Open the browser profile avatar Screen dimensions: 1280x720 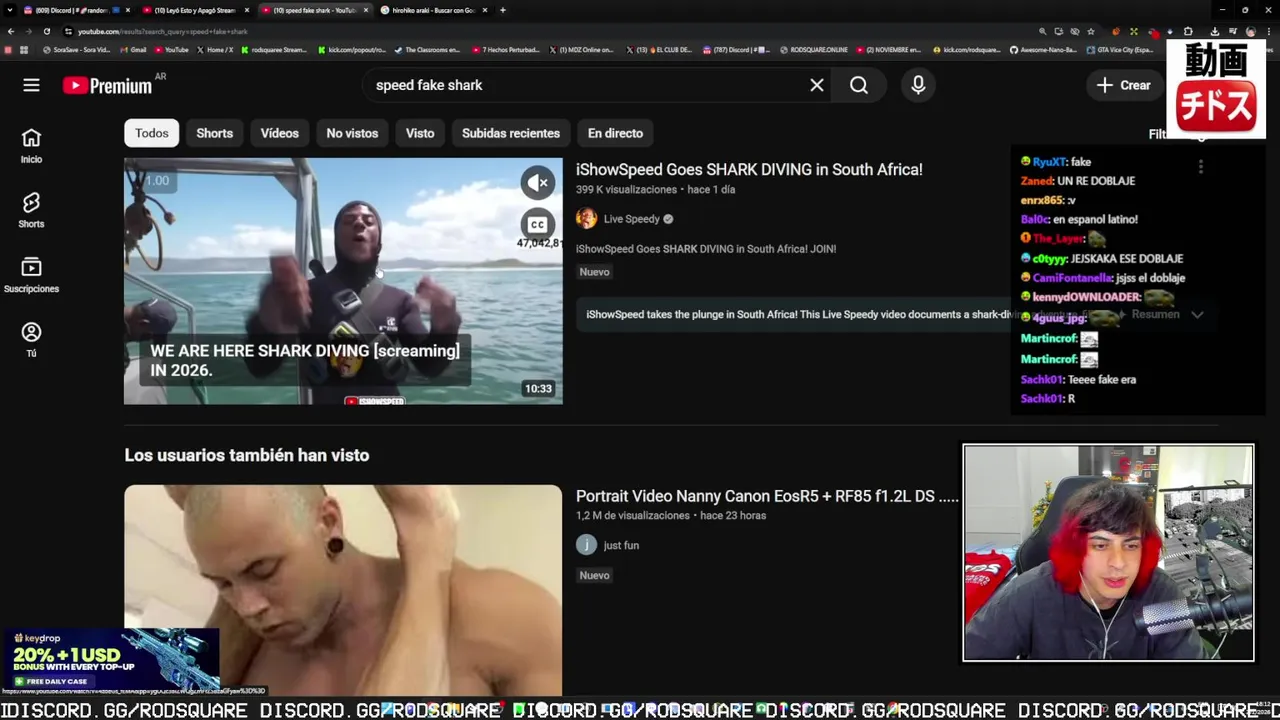[1250, 31]
